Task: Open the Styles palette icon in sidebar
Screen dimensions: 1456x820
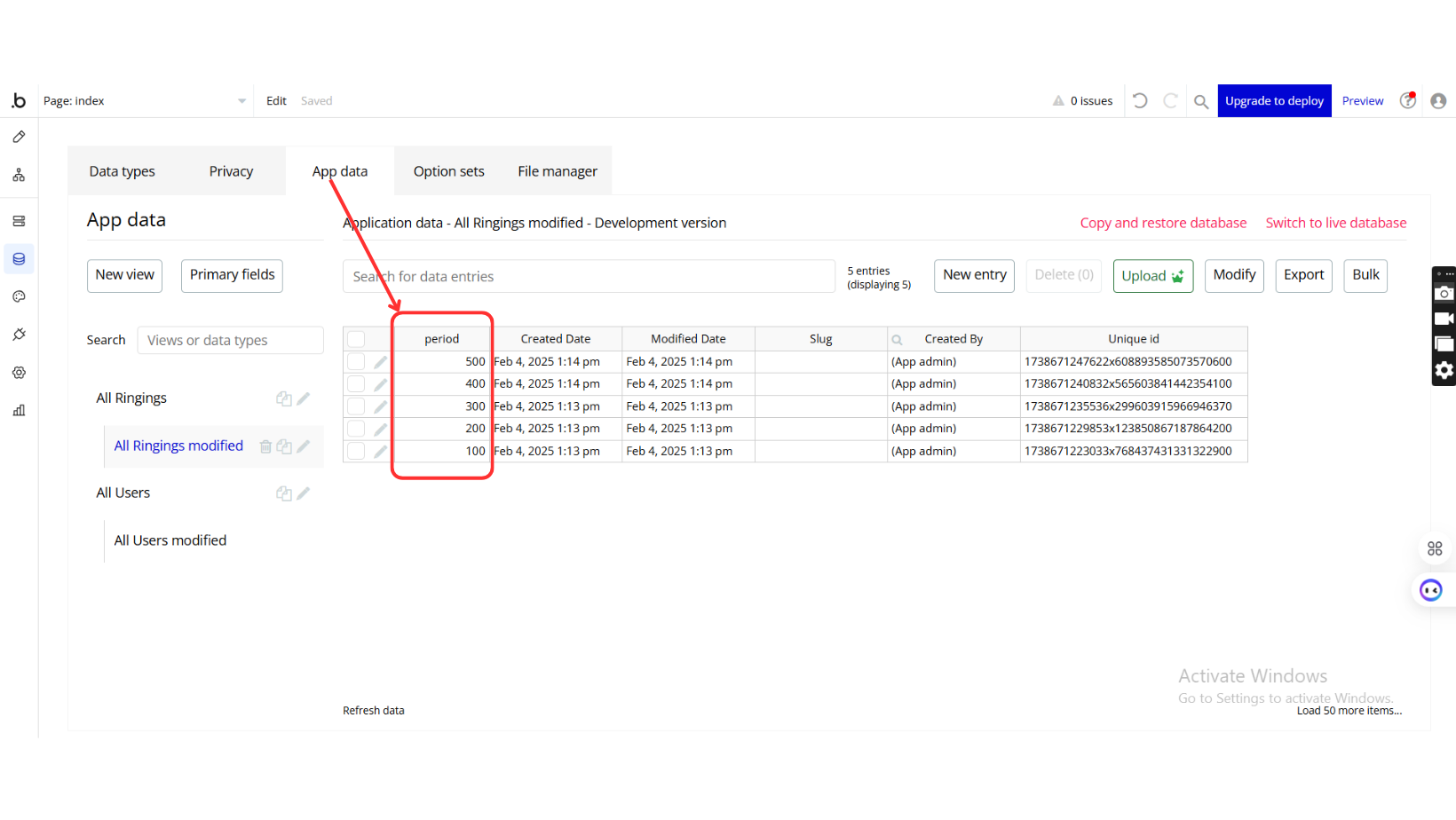Action: tap(19, 296)
